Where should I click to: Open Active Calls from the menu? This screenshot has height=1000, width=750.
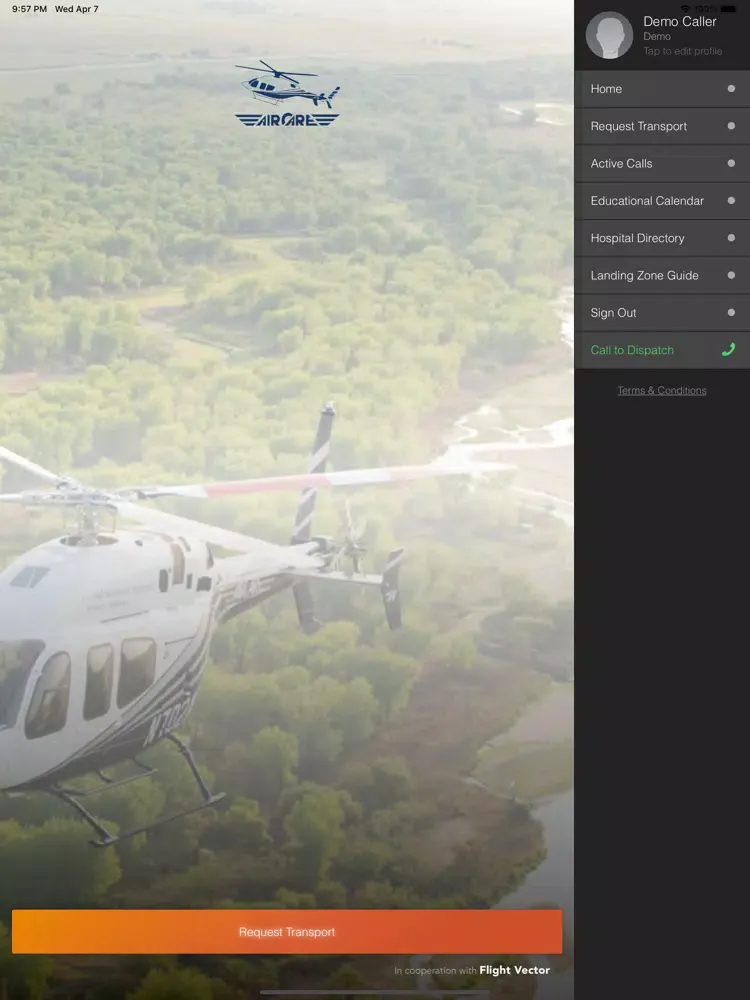coord(662,163)
